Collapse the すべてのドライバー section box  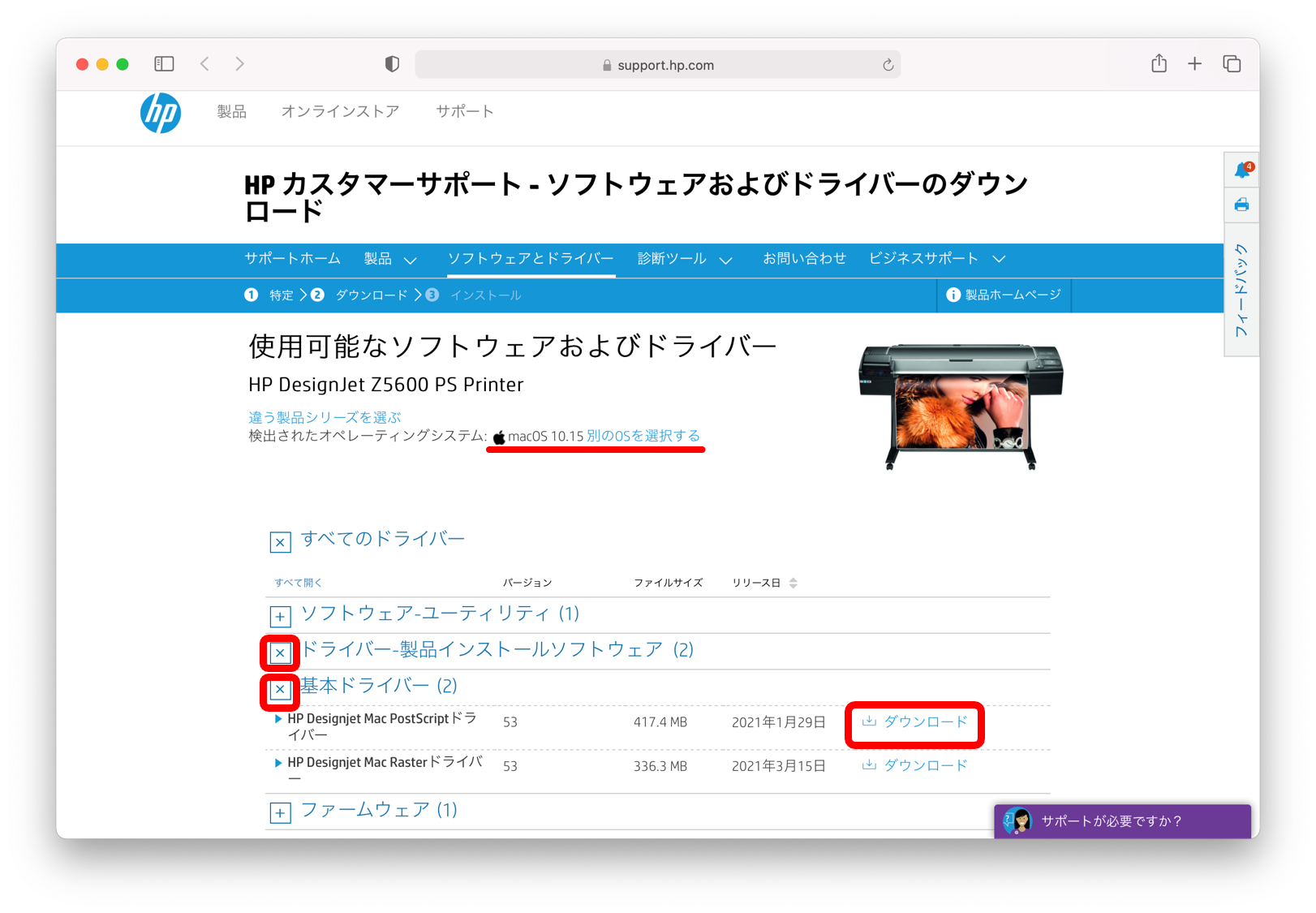(x=280, y=542)
